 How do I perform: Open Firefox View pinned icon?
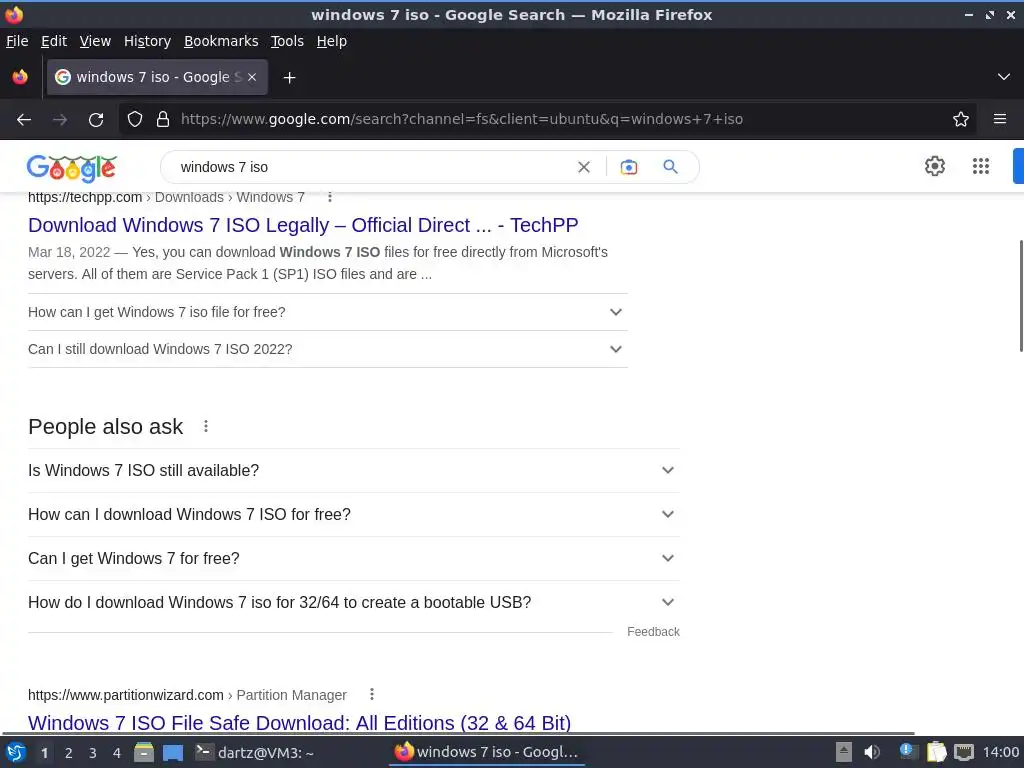20,77
